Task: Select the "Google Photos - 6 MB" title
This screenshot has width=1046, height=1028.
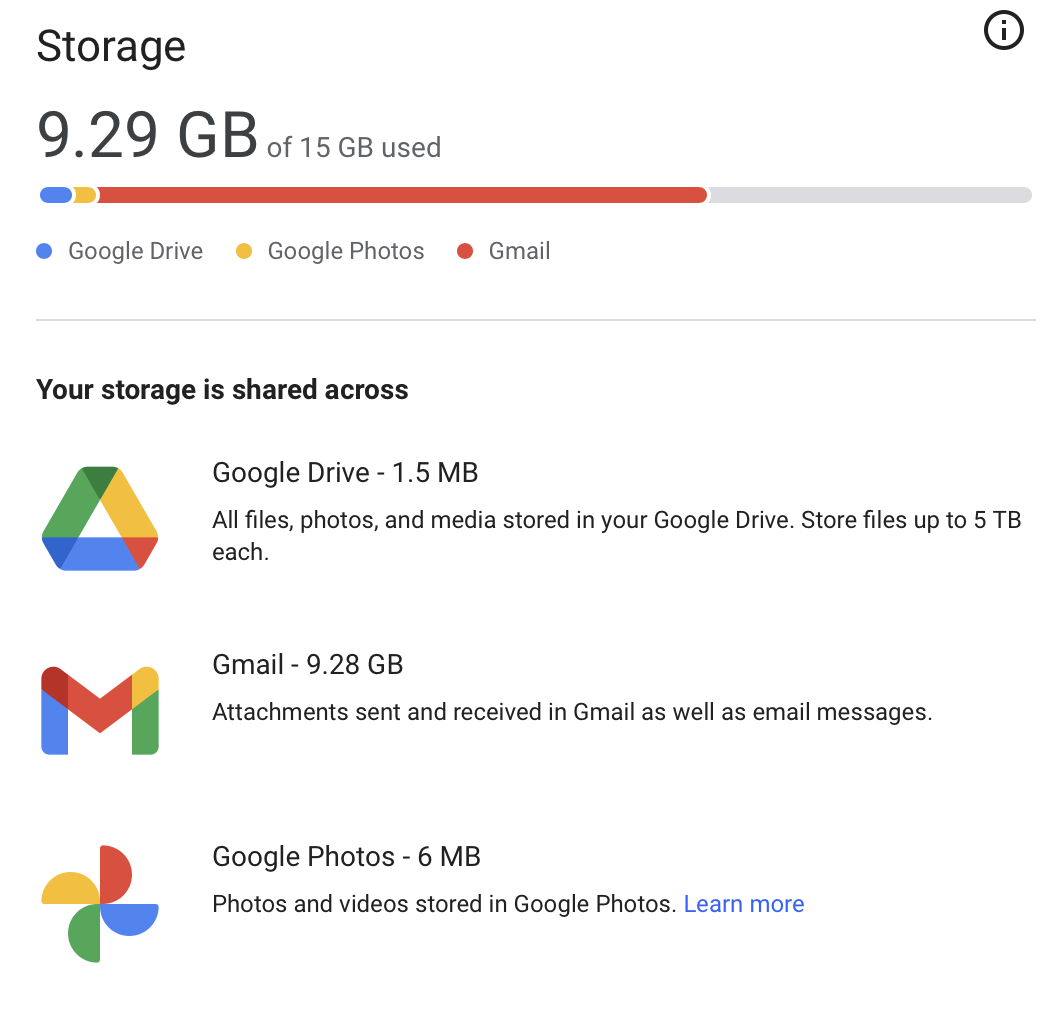Action: coord(346,857)
